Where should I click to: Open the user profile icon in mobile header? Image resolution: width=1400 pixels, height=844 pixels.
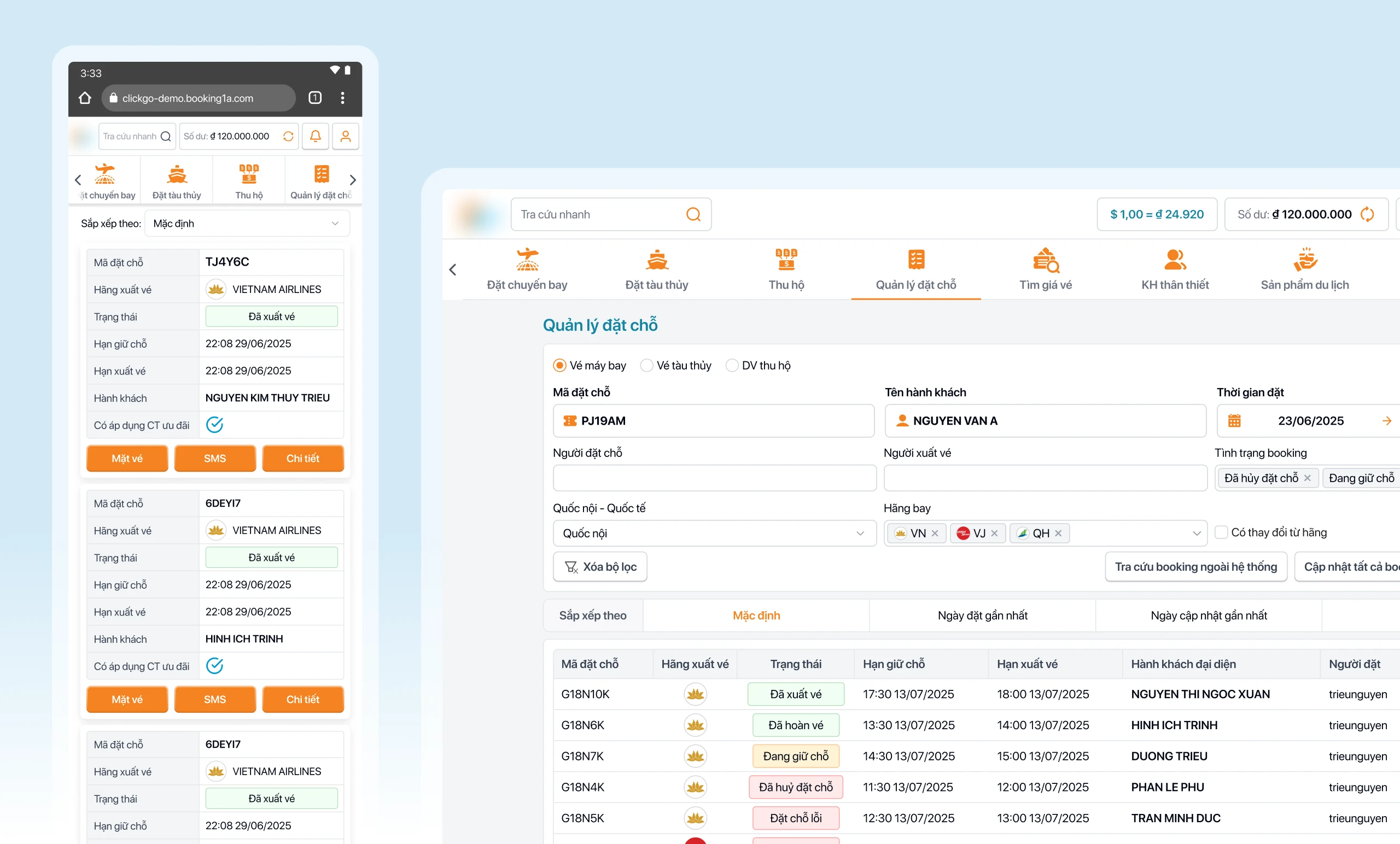click(346, 136)
